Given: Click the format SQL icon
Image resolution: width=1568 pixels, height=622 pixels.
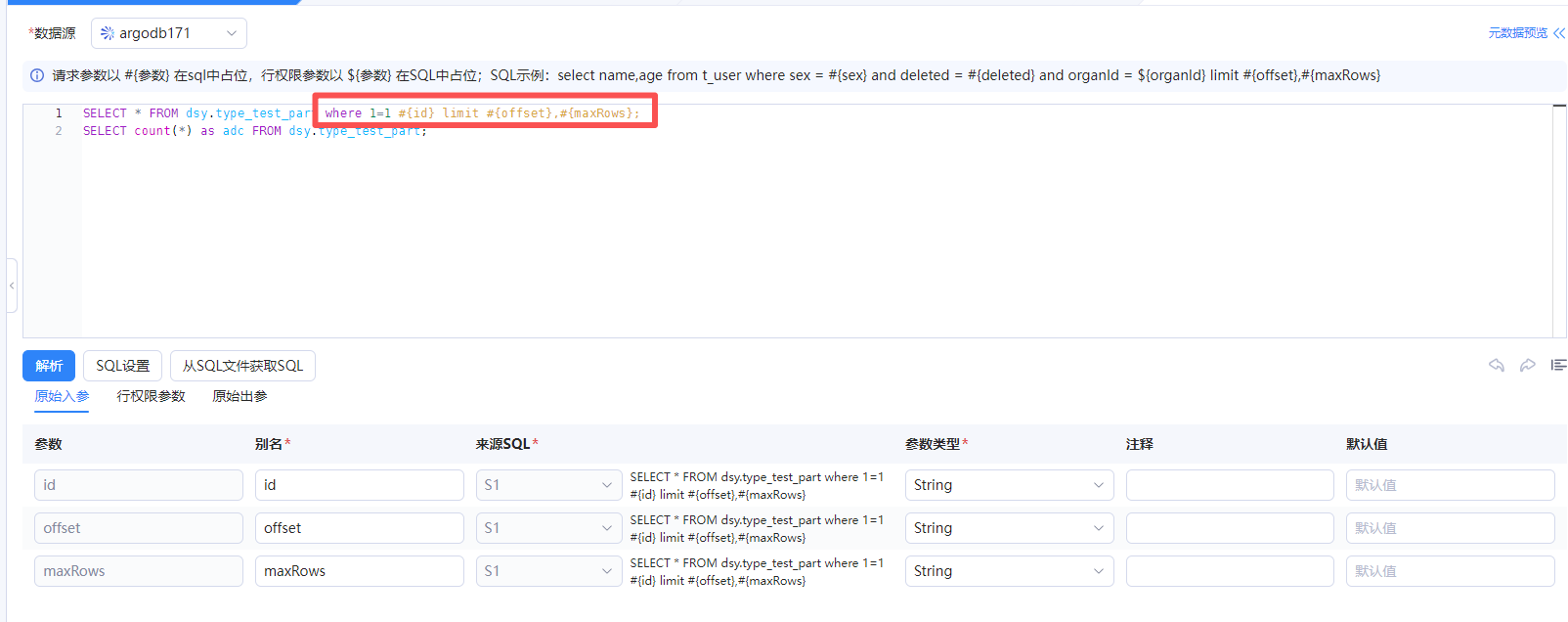Looking at the screenshot, I should tap(1558, 365).
